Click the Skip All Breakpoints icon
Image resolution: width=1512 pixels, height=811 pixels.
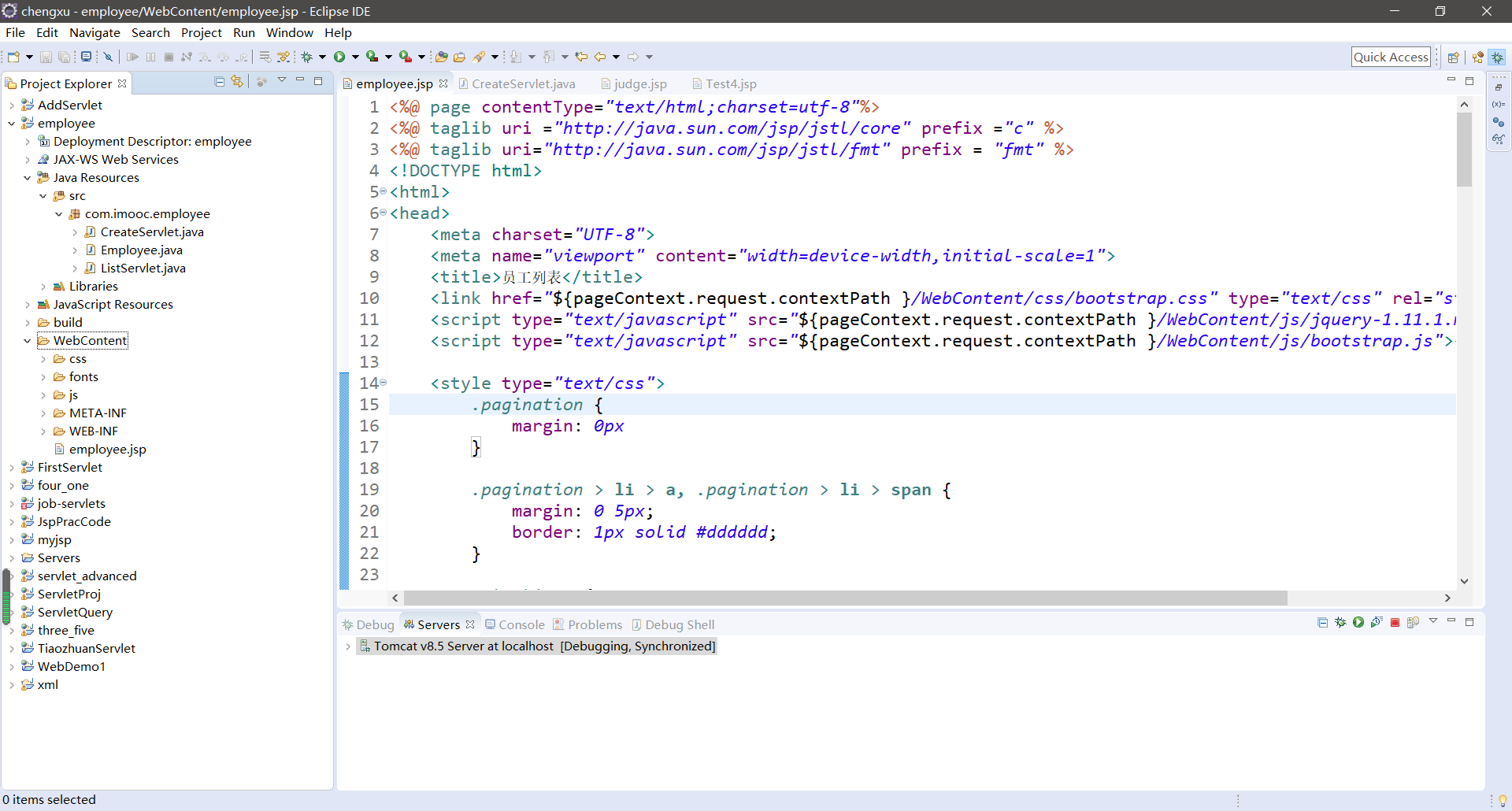click(109, 57)
